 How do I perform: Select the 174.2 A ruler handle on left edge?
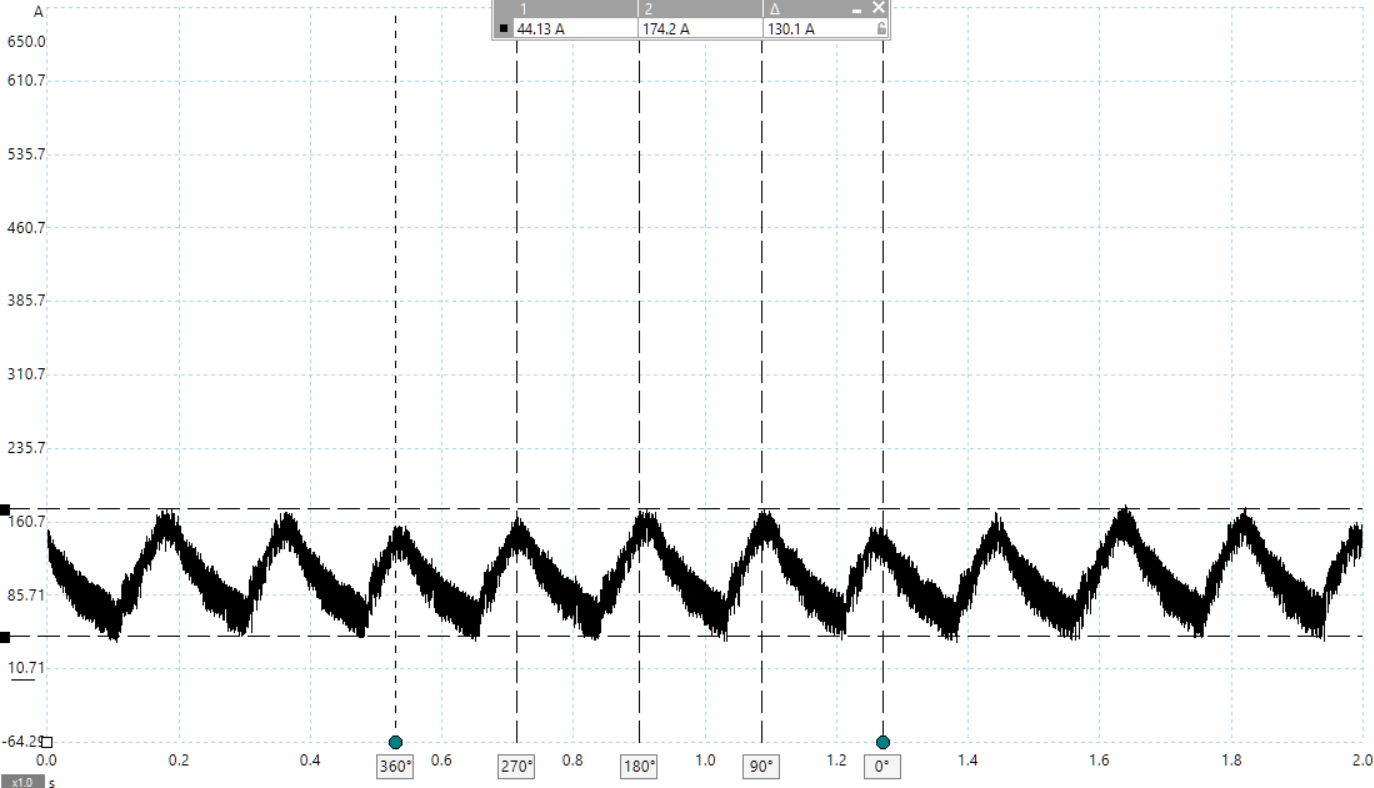(5, 510)
